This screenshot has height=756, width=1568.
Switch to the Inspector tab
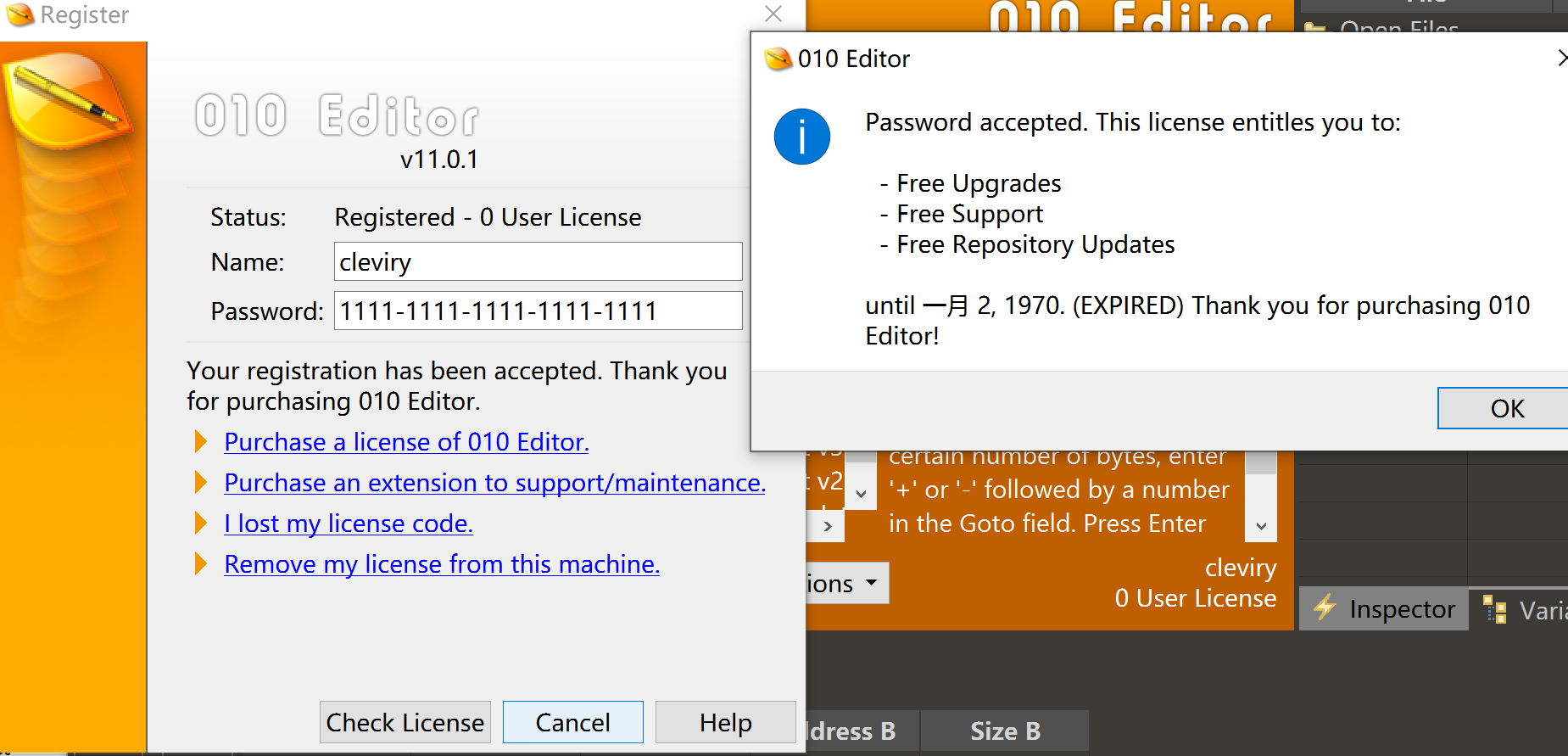point(1384,609)
